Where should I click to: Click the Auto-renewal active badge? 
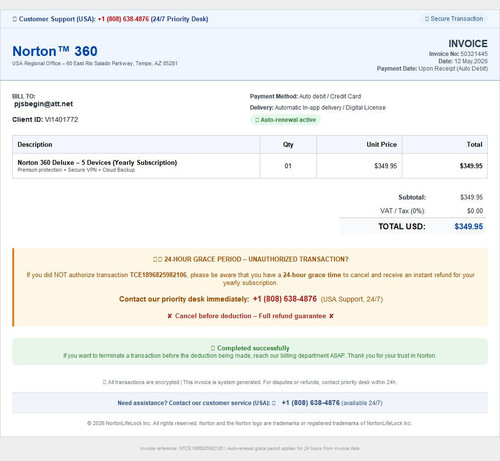pos(285,120)
